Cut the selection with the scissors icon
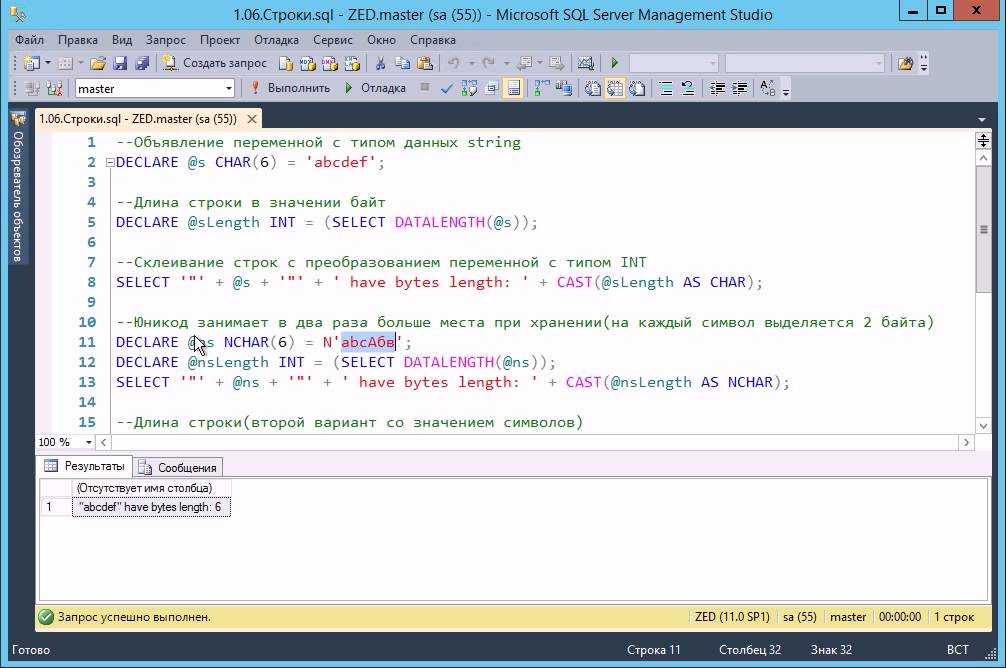The image size is (1006, 668). tap(380, 64)
